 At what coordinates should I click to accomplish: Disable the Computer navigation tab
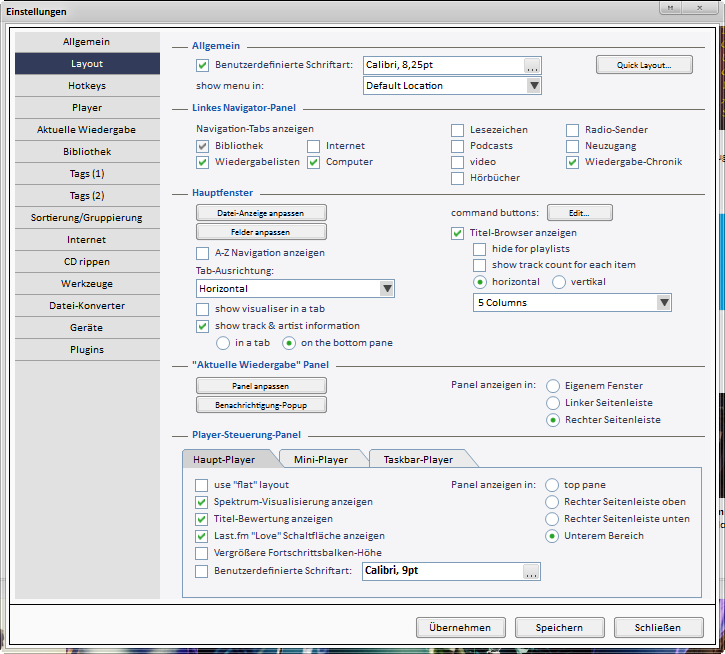313,162
